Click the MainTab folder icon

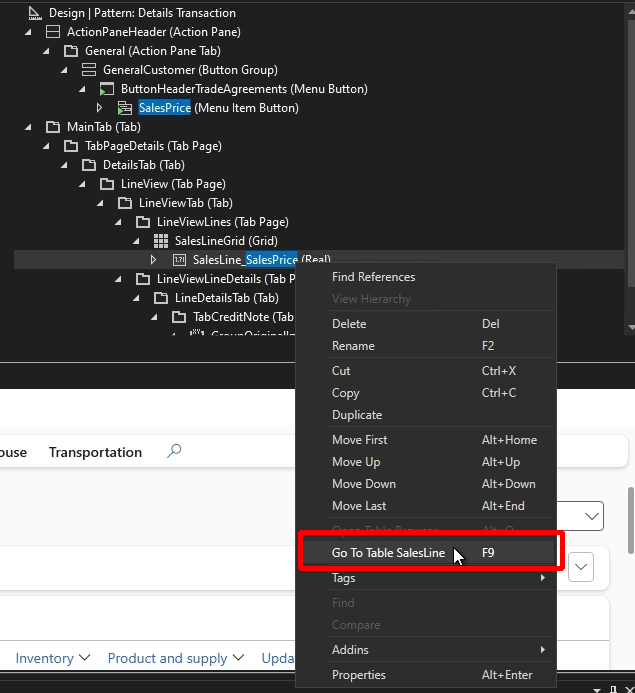point(53,127)
